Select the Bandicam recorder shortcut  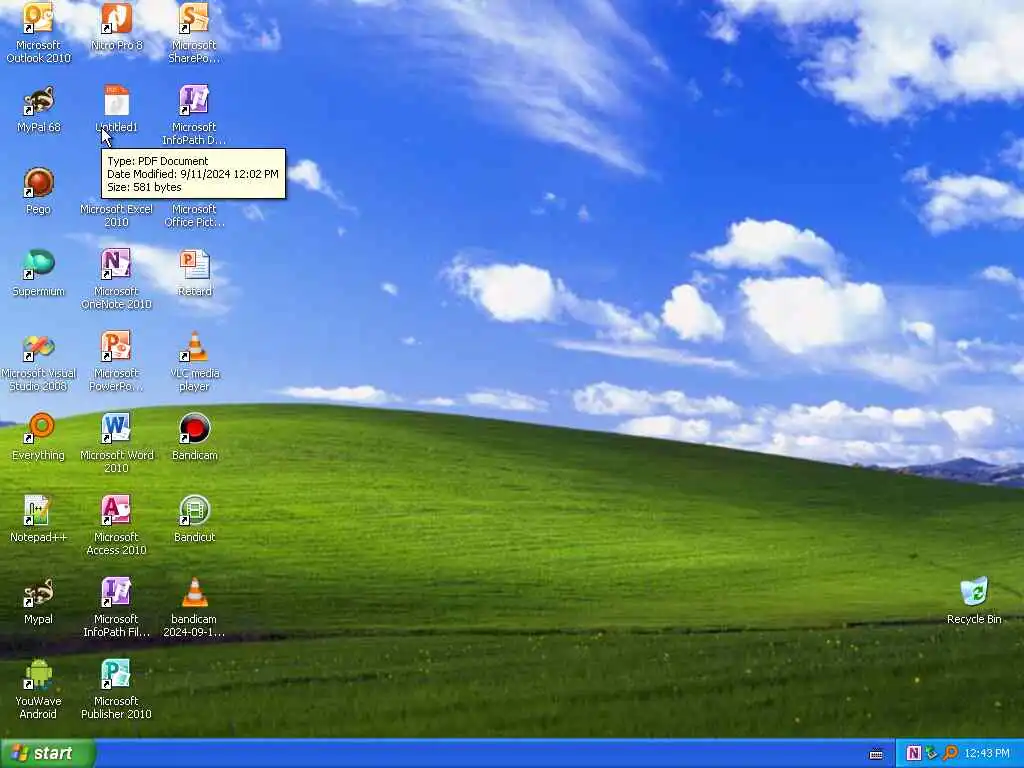click(195, 428)
